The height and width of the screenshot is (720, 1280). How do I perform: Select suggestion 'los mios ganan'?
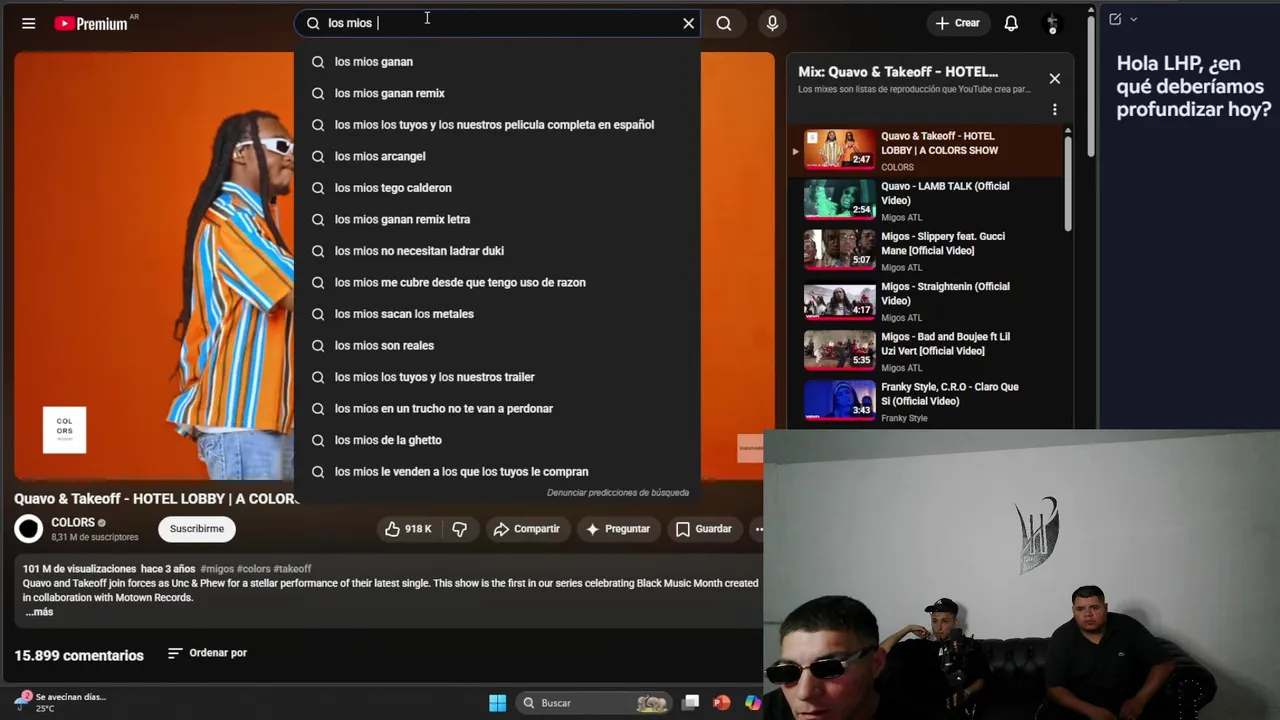tap(497, 62)
